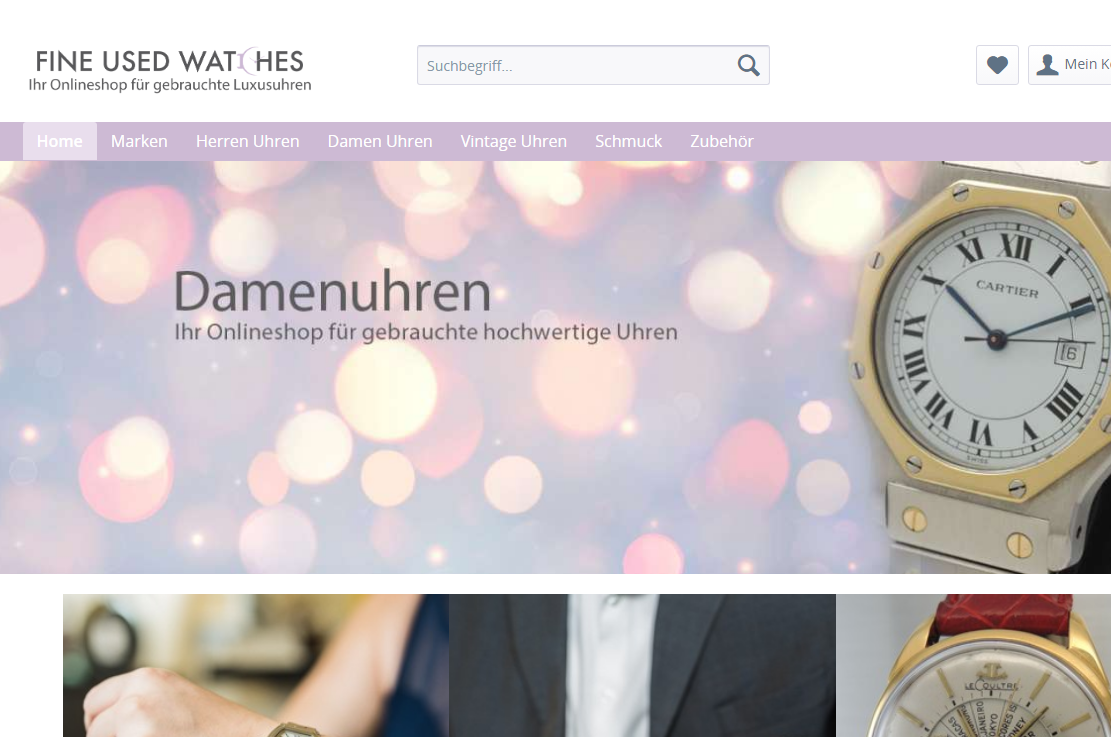Screen dimensions: 1111x737
Task: Expand the Herren Uhren menu
Action: (x=247, y=141)
